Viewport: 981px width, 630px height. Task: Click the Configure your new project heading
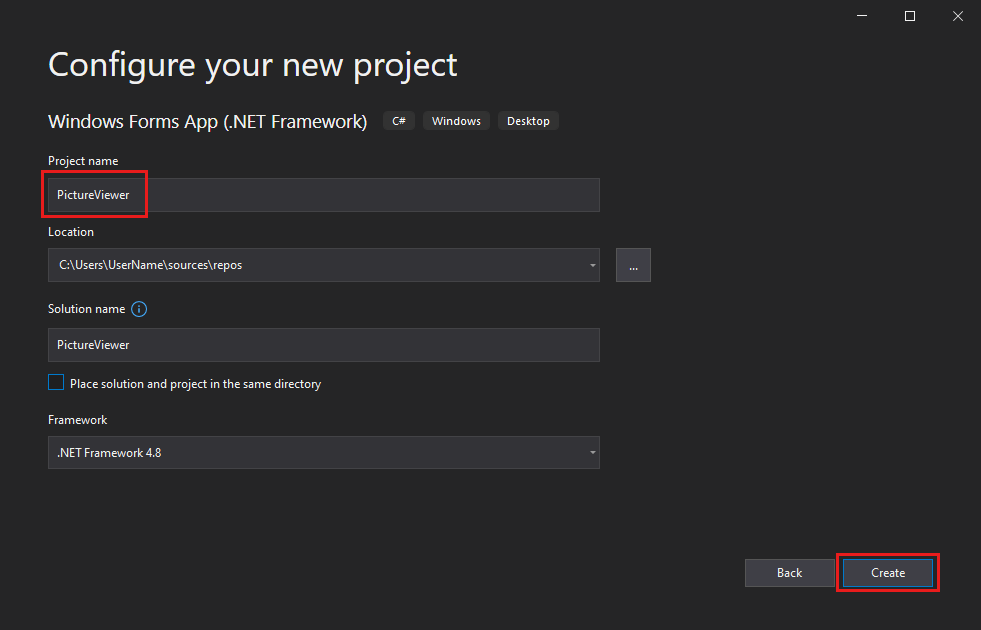252,64
